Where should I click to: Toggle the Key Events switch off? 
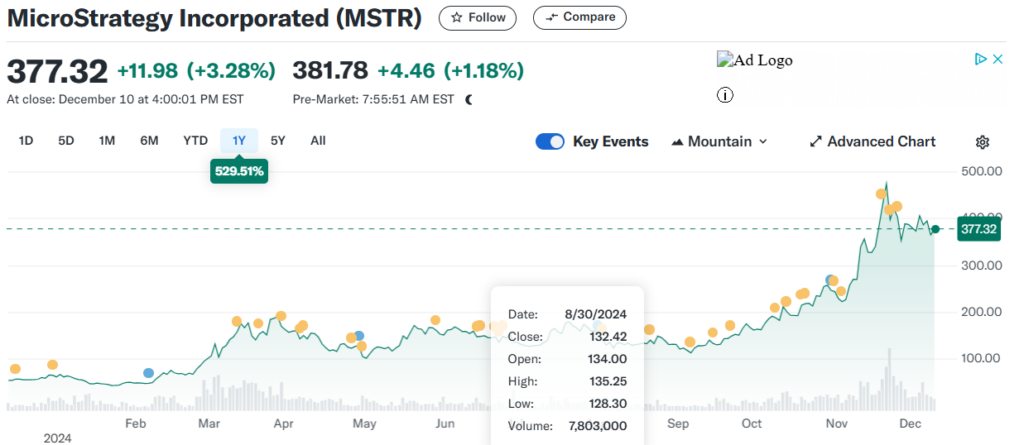[550, 142]
